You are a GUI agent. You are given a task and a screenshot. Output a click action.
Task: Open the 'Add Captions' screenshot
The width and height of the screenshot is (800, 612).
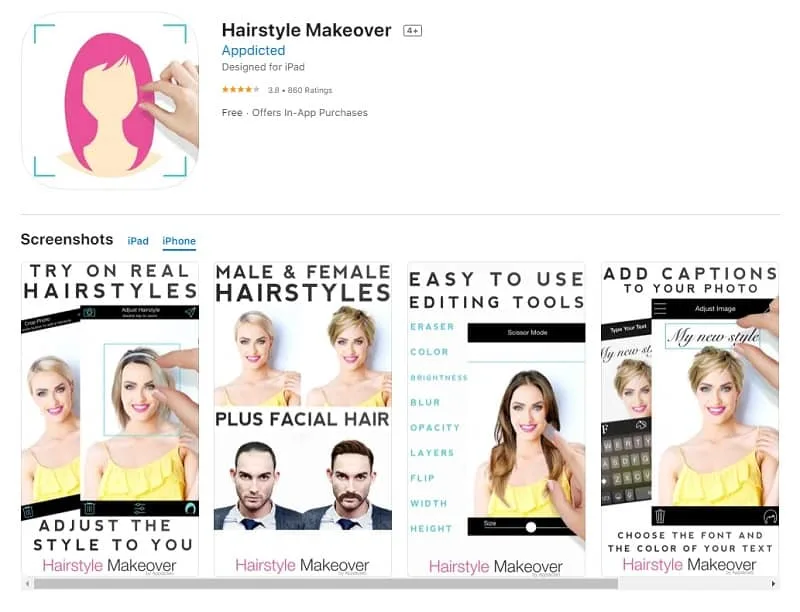point(690,419)
